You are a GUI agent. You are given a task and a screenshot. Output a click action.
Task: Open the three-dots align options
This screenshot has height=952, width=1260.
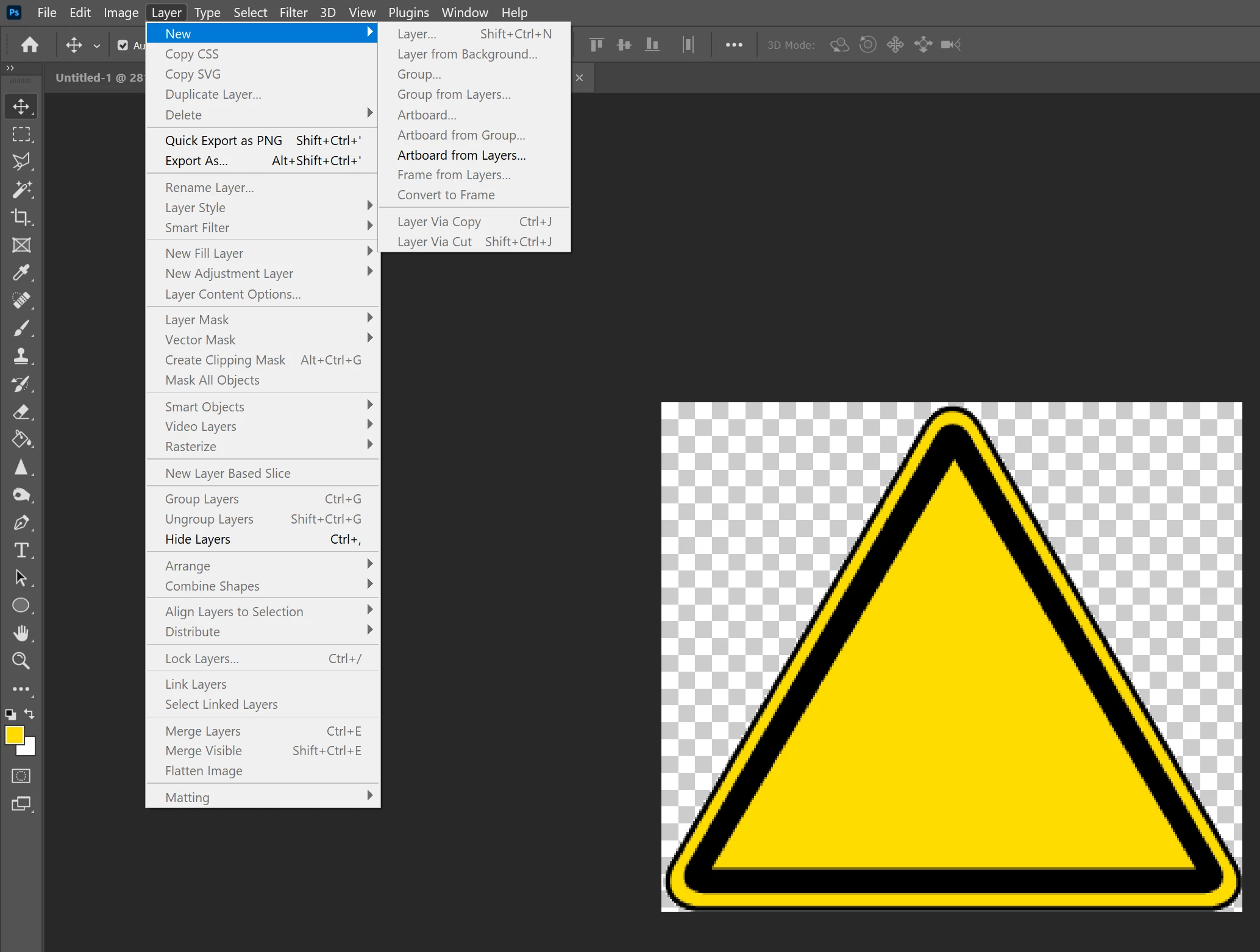[x=734, y=44]
